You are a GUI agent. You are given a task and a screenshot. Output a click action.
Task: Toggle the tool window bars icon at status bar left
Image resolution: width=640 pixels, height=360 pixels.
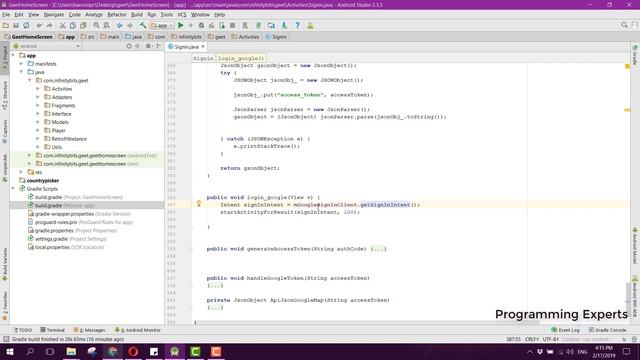point(6,339)
